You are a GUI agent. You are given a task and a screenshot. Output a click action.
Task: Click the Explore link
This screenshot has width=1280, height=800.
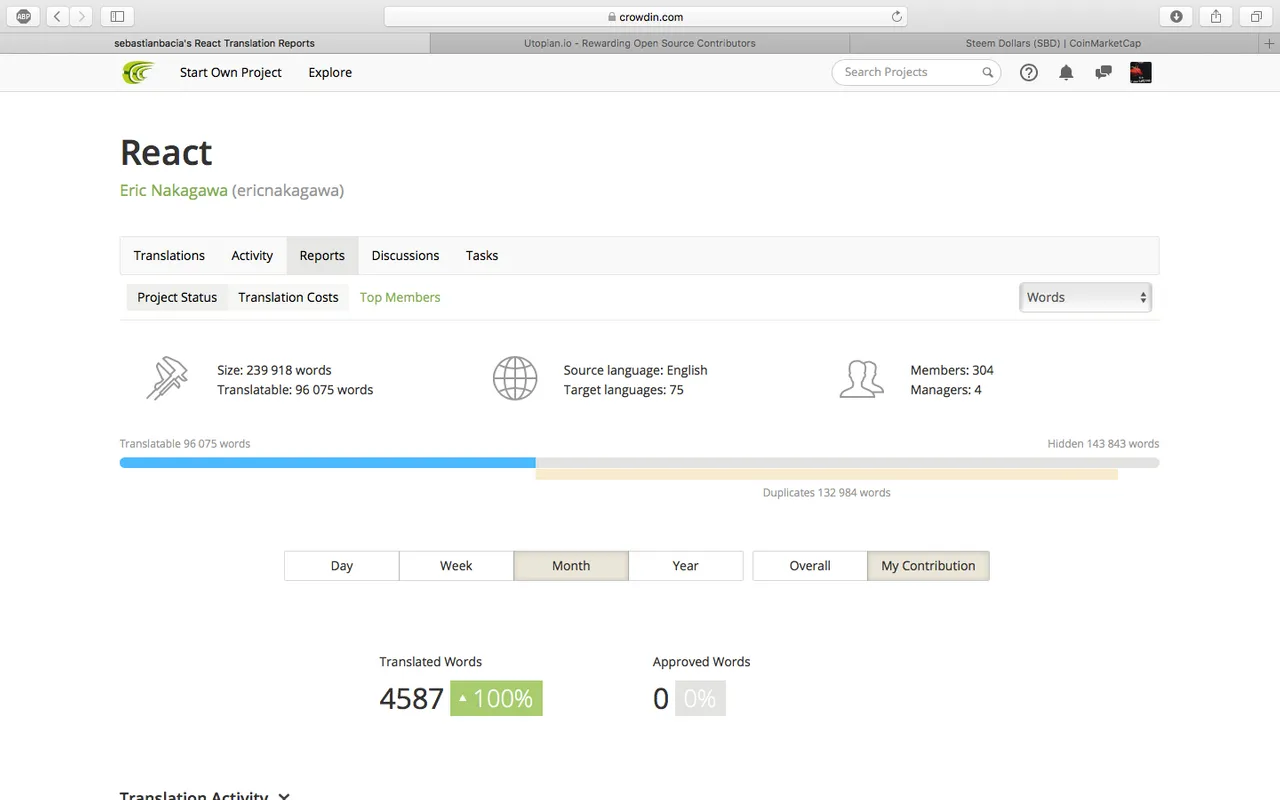[330, 72]
